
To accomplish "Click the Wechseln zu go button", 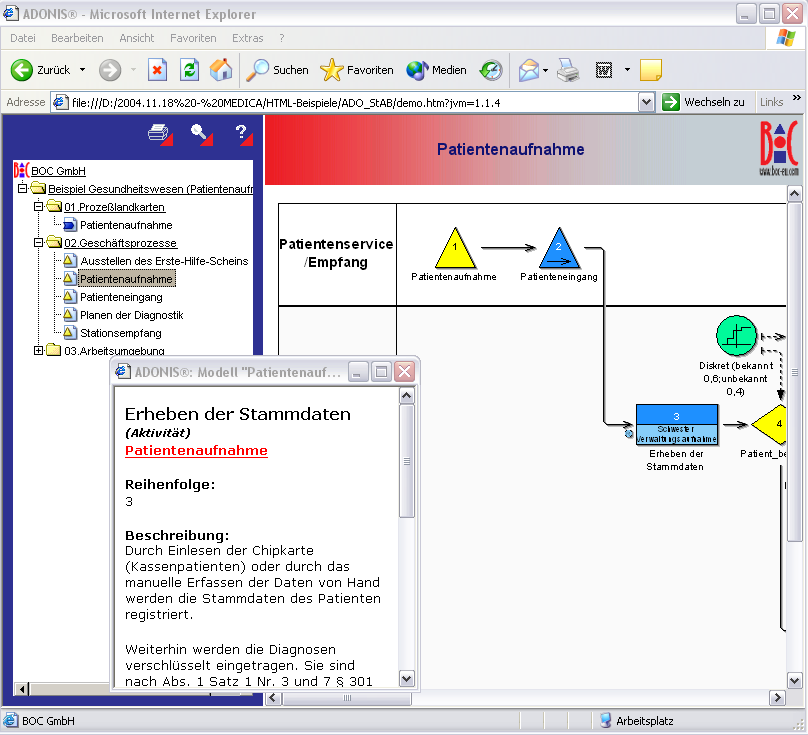I will click(x=703, y=102).
